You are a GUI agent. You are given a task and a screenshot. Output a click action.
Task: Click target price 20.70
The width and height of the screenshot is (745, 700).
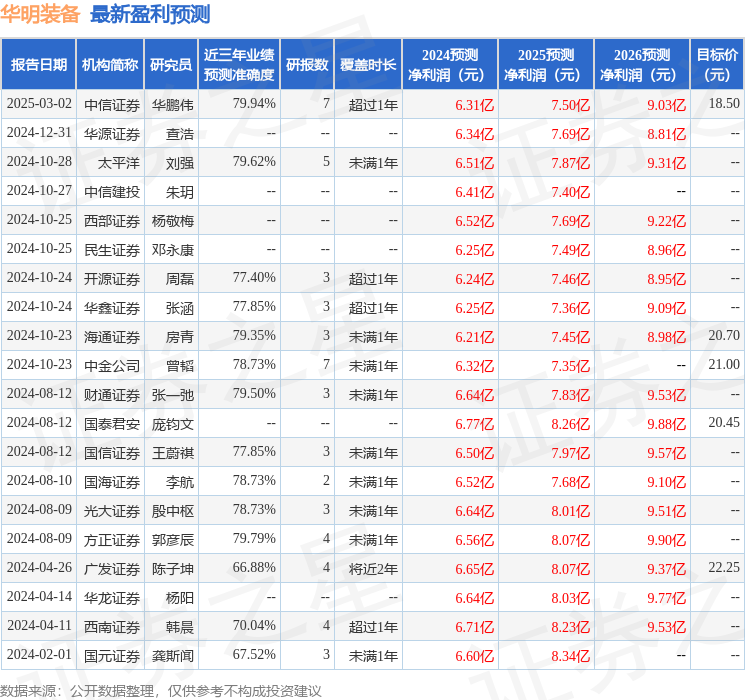click(x=724, y=336)
